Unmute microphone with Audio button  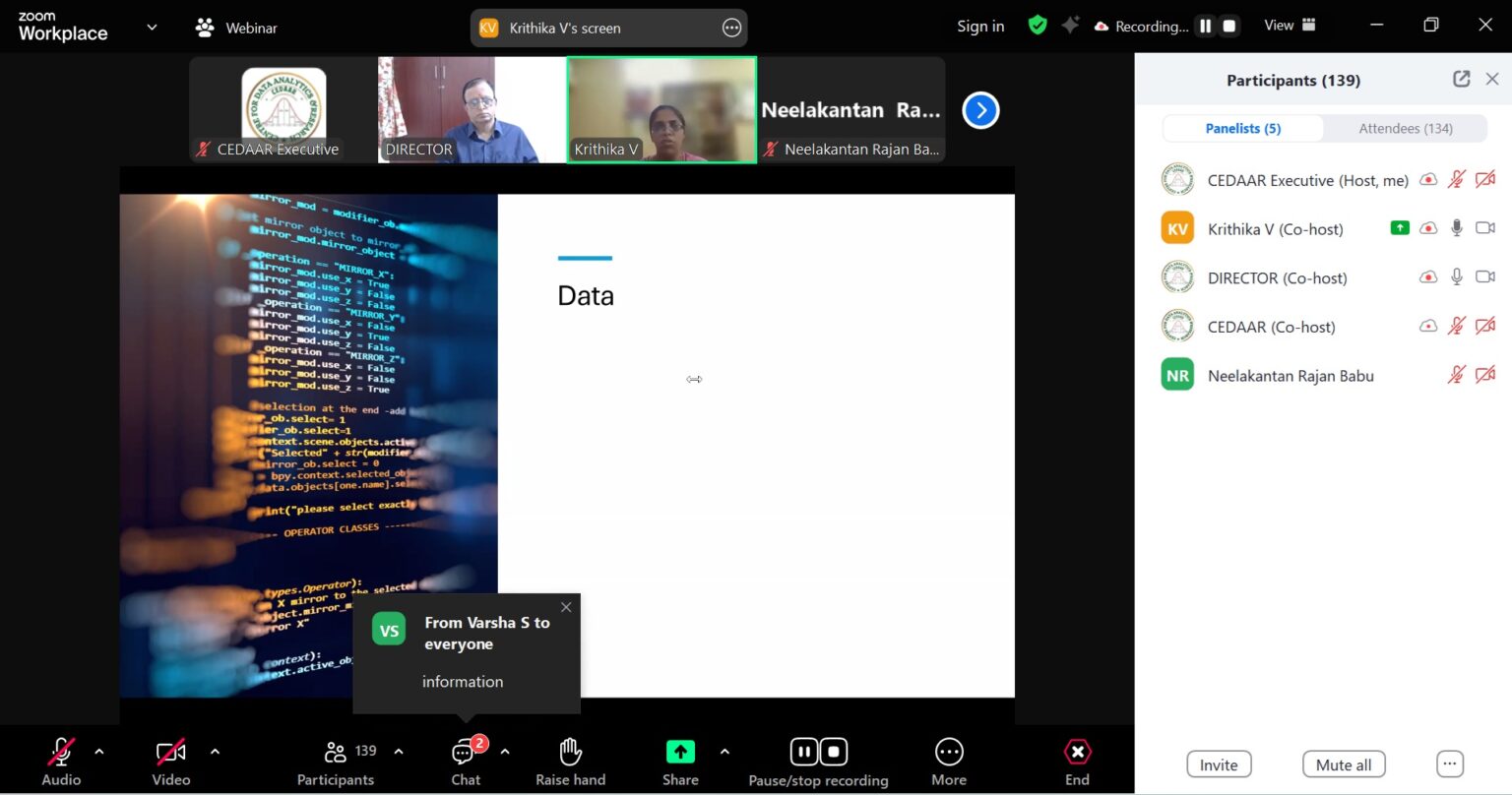[x=61, y=753]
